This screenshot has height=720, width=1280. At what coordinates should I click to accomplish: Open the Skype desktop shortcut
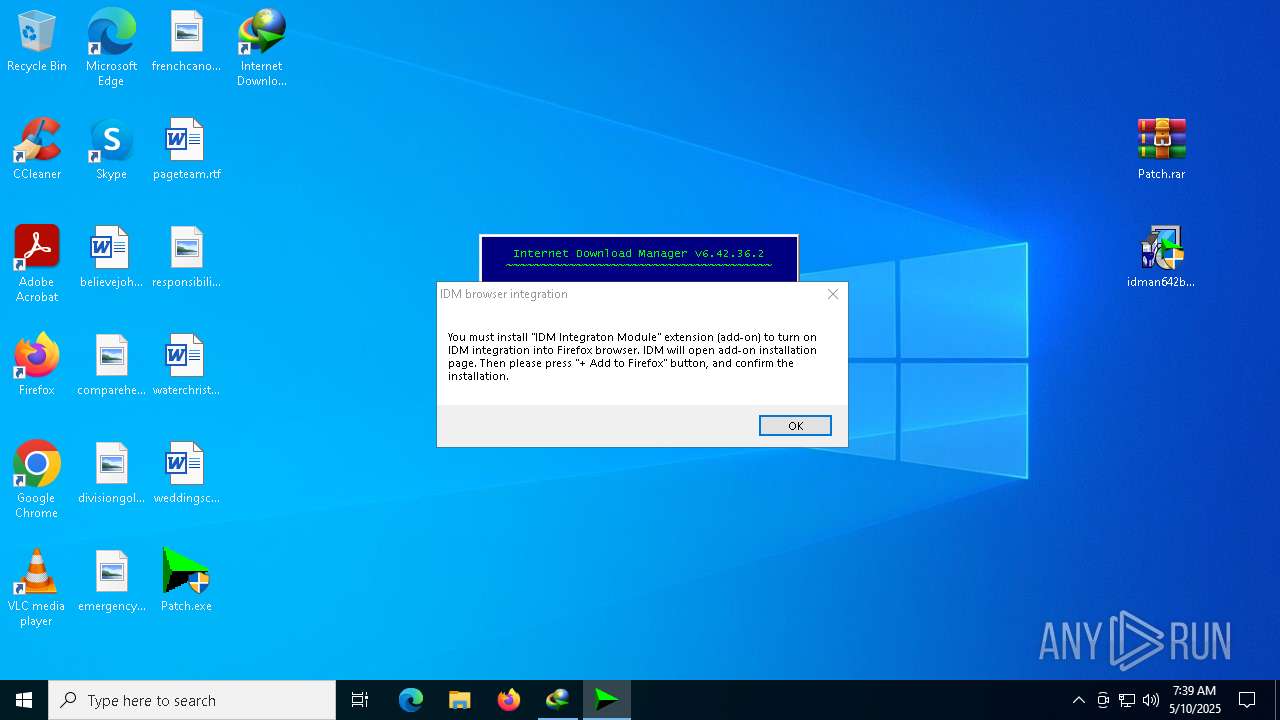(x=111, y=150)
